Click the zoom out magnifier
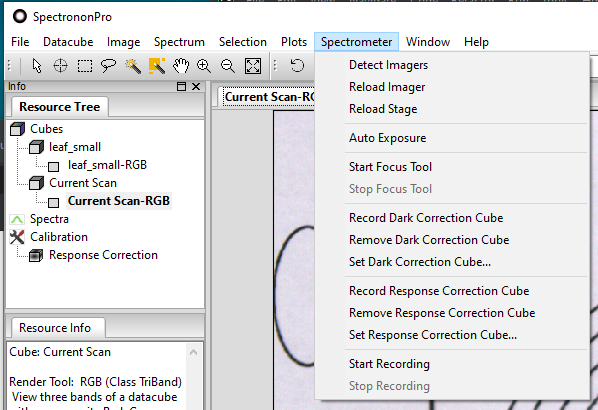The width and height of the screenshot is (598, 410). pos(228,66)
